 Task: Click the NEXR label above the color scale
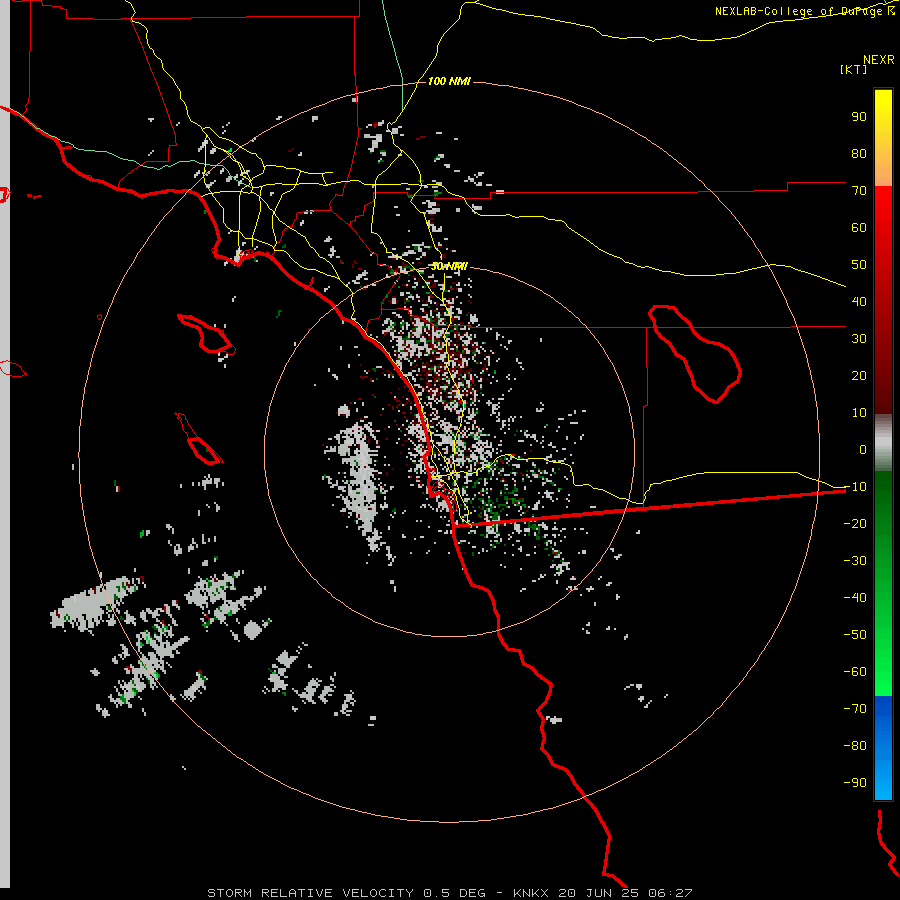click(879, 60)
